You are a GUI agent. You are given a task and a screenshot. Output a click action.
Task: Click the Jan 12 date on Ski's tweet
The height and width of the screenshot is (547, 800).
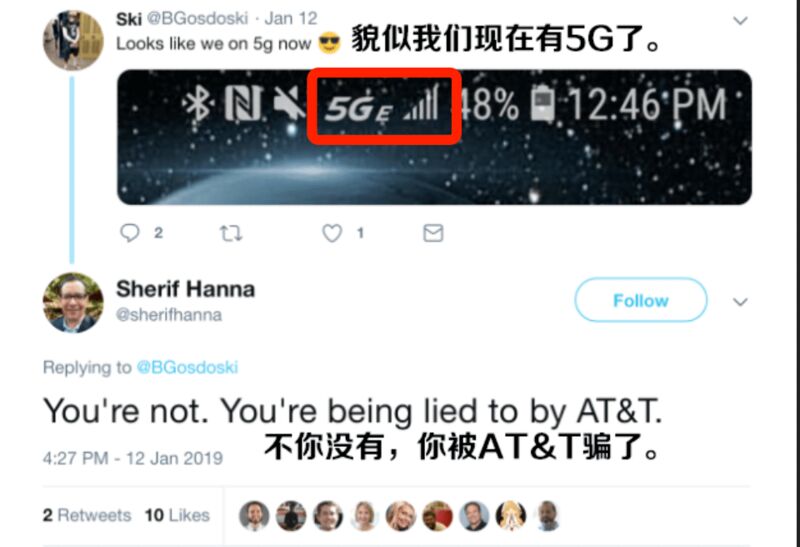[291, 18]
